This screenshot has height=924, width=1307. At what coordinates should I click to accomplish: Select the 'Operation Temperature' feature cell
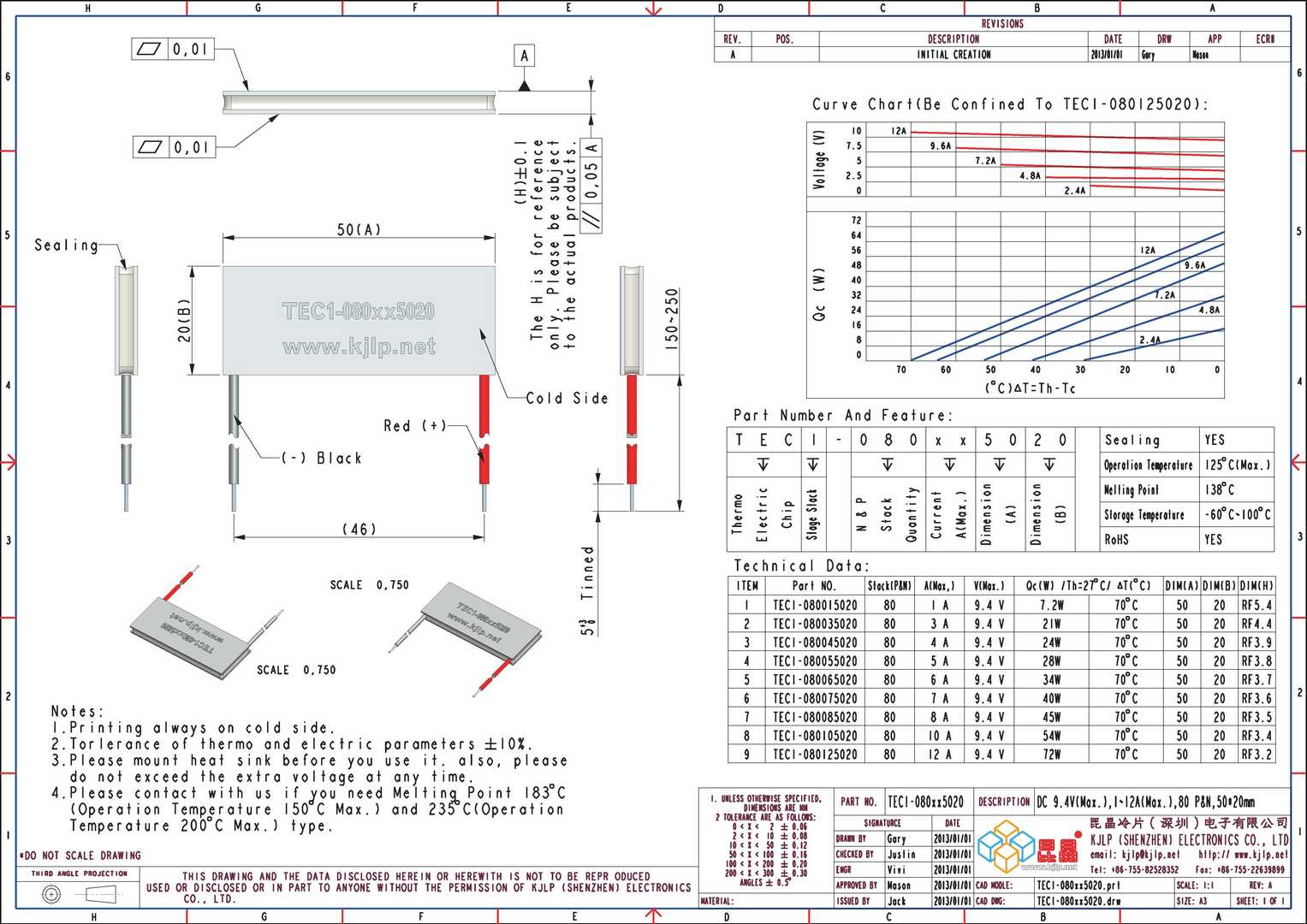(x=1148, y=465)
